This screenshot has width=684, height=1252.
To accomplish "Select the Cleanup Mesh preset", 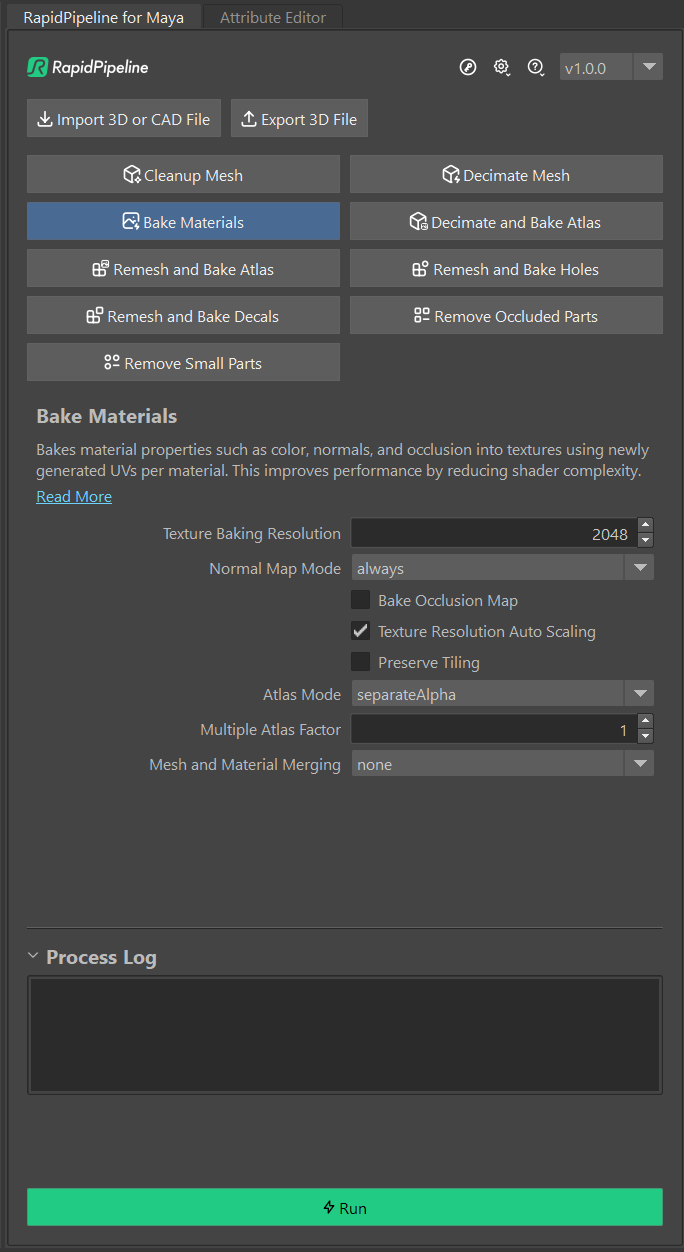I will [183, 174].
